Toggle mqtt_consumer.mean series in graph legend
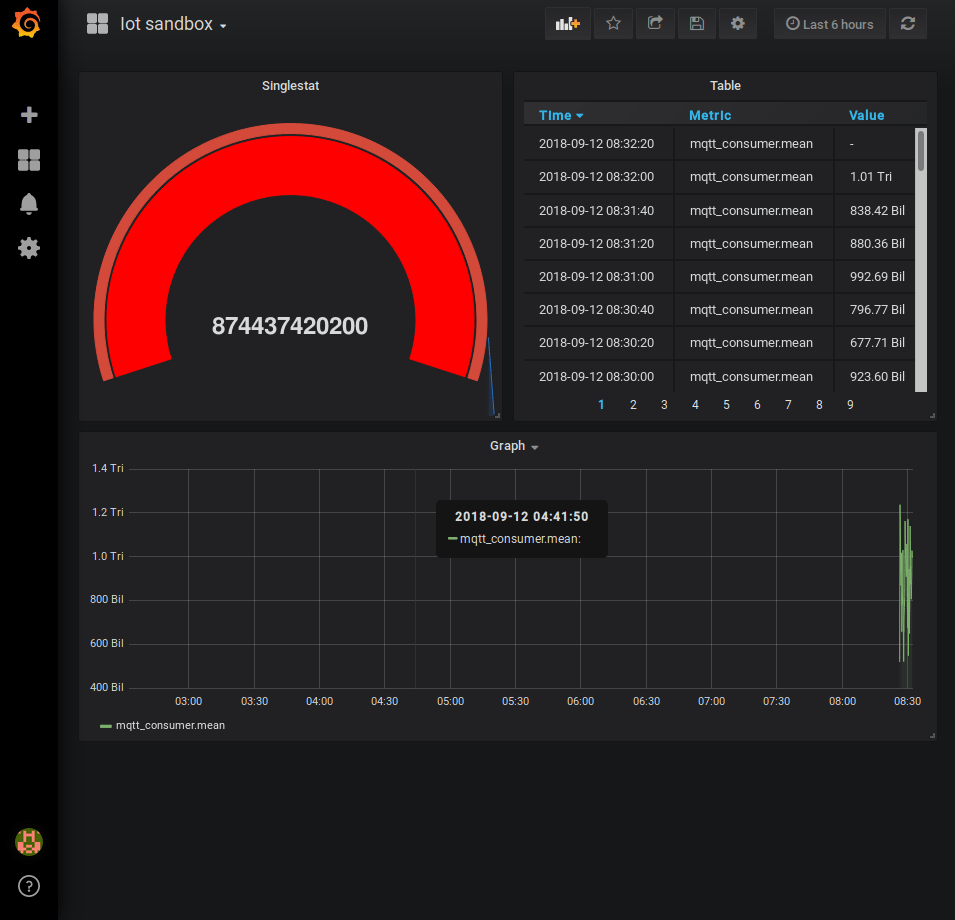Image resolution: width=955 pixels, height=920 pixels. [169, 725]
